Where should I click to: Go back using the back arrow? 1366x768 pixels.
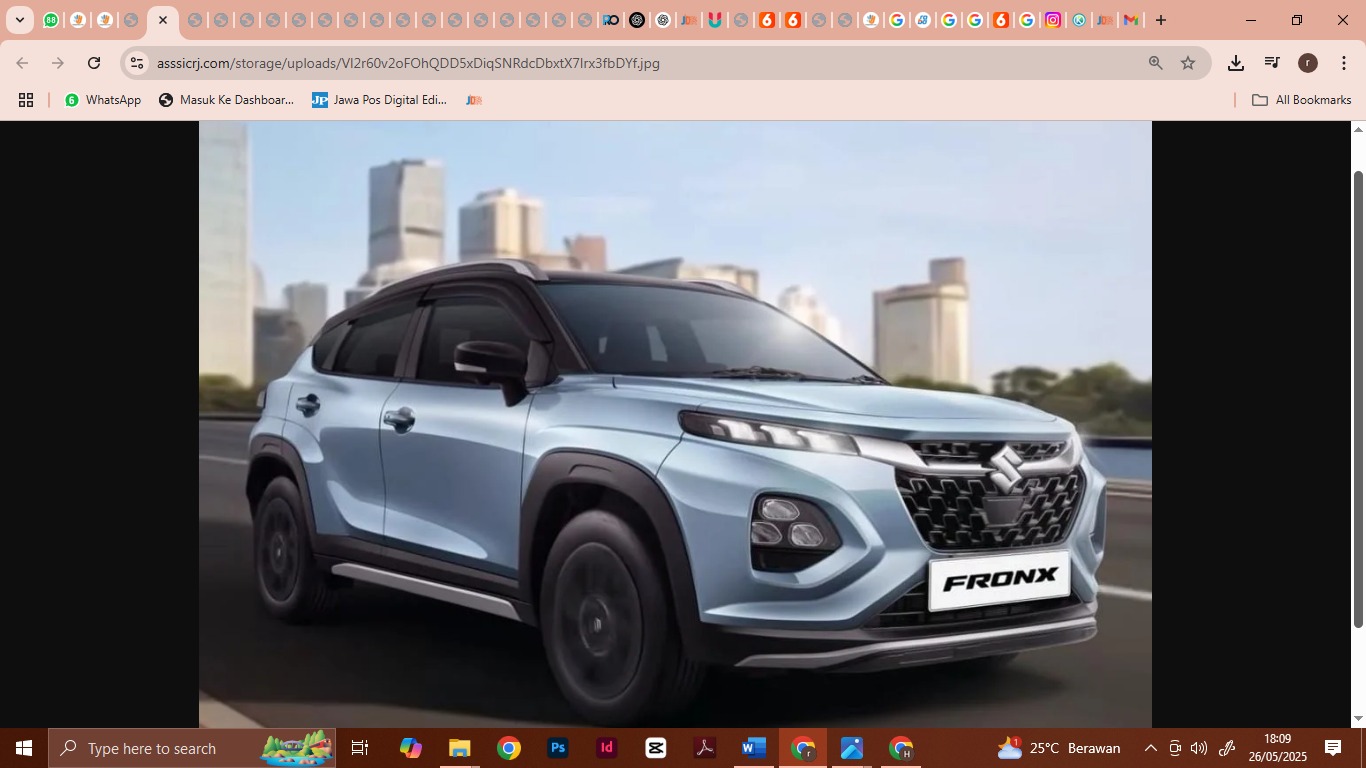[22, 63]
